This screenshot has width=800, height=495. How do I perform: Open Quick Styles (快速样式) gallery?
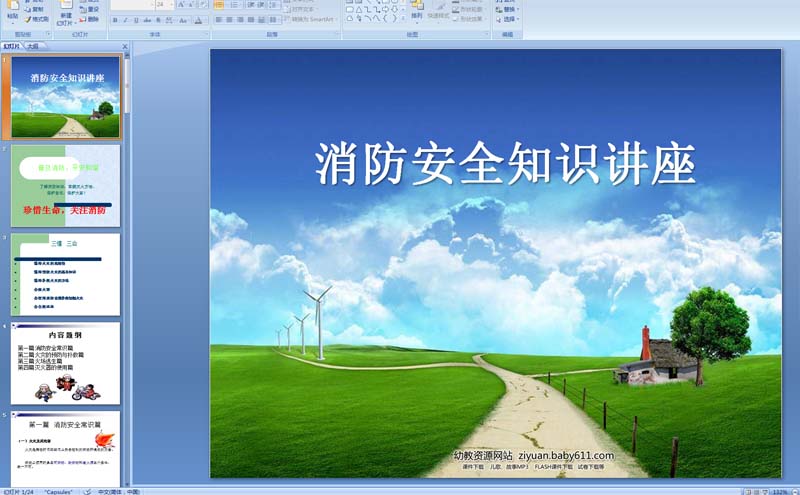click(x=439, y=12)
